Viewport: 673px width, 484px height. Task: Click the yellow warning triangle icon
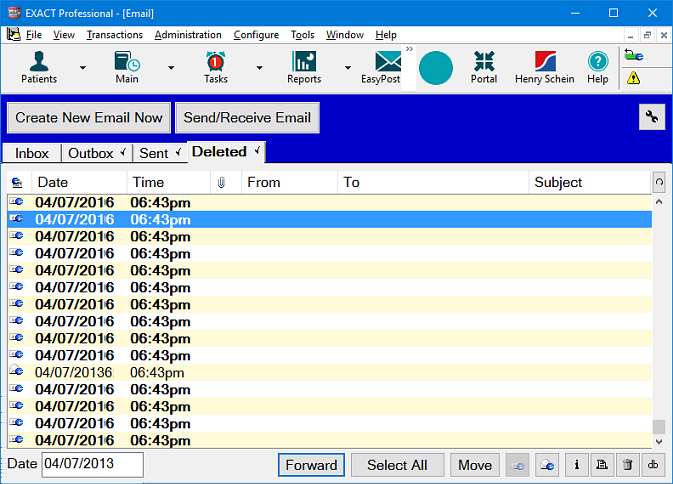click(x=634, y=78)
